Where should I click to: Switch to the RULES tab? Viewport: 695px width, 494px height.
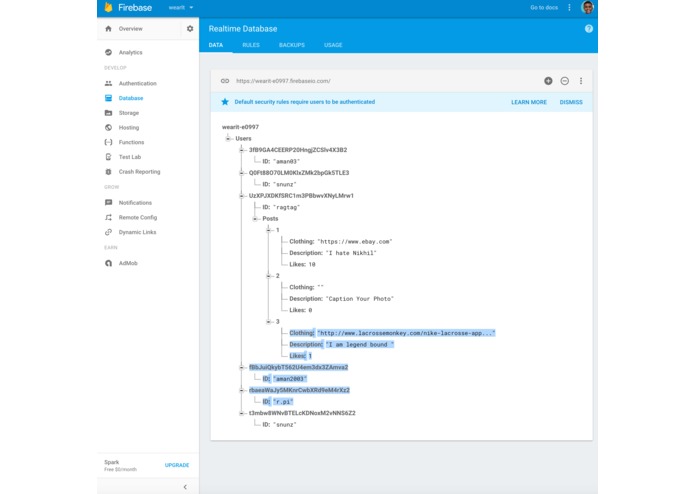pos(251,45)
